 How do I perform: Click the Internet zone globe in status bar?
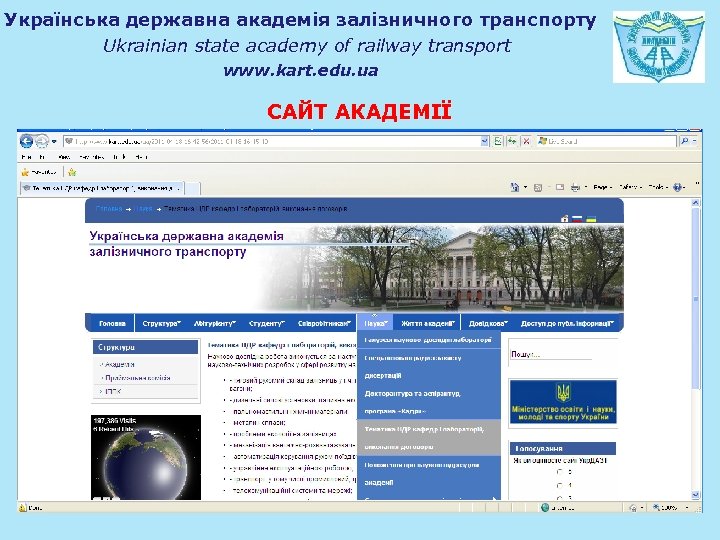[x=545, y=507]
